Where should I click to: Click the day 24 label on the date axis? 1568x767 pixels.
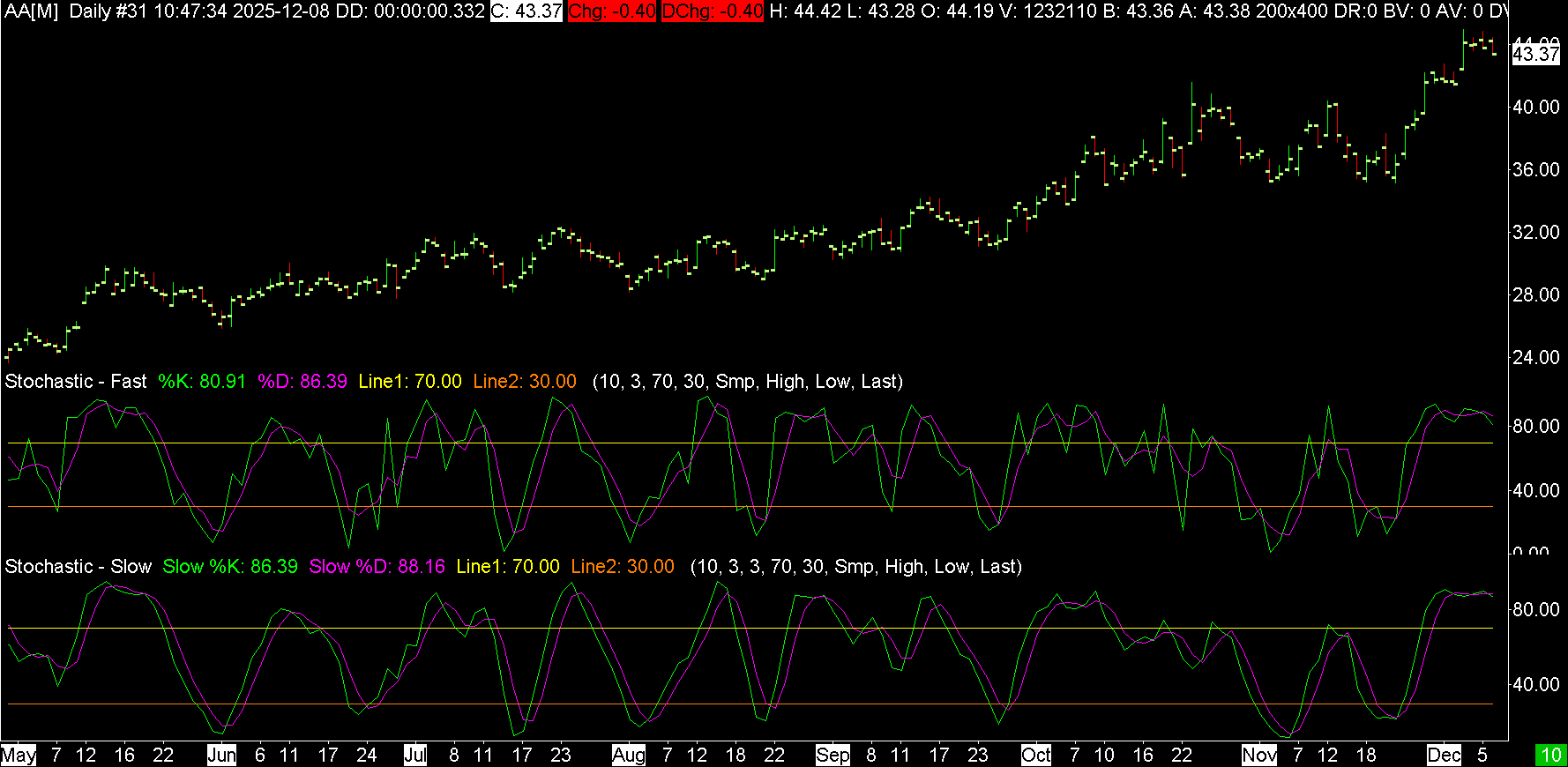click(x=366, y=755)
